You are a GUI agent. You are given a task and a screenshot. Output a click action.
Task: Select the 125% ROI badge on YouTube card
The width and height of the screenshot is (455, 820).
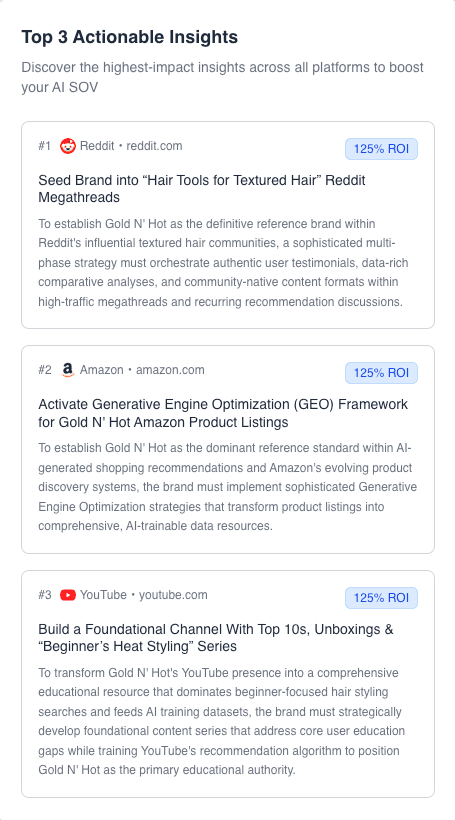tap(381, 598)
